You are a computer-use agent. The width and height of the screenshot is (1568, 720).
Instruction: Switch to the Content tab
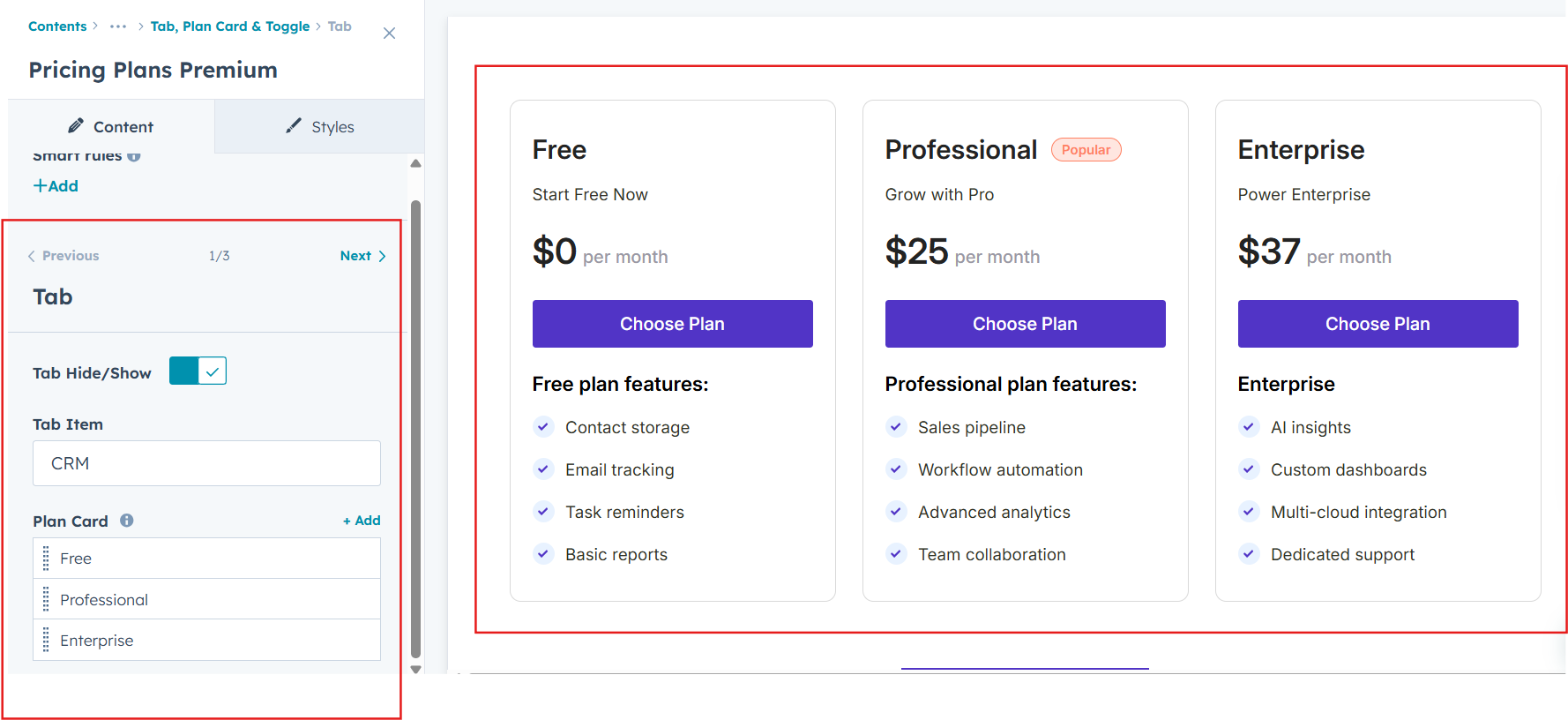pyautogui.click(x=111, y=127)
